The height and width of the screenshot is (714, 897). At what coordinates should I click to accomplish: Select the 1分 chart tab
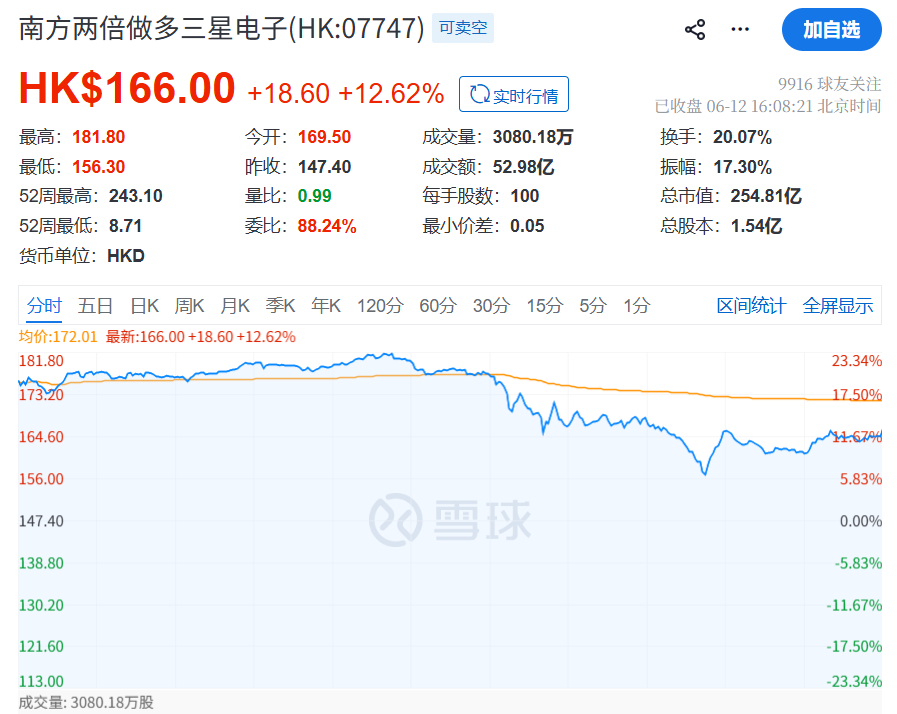click(637, 306)
